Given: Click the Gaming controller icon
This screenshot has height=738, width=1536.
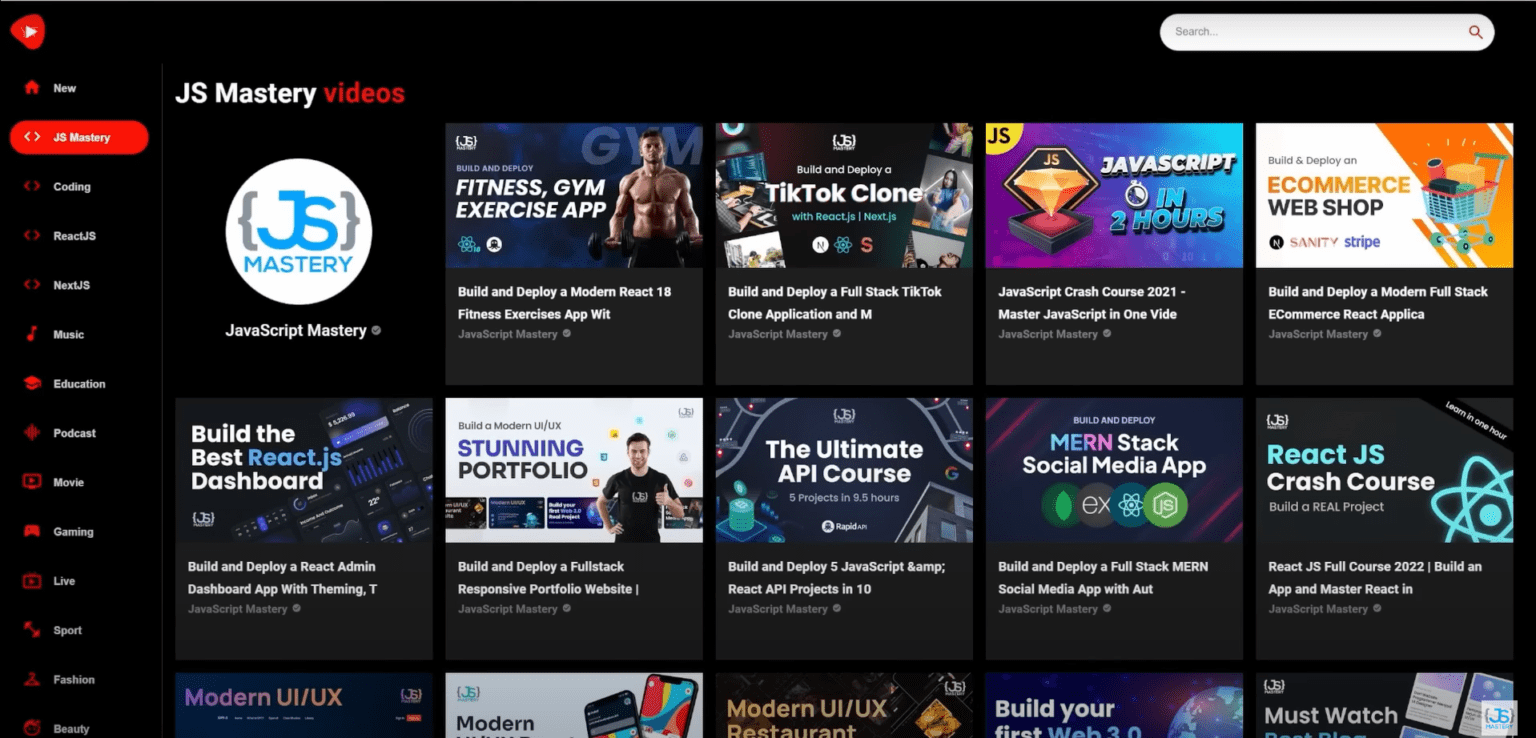Looking at the screenshot, I should click(32, 532).
